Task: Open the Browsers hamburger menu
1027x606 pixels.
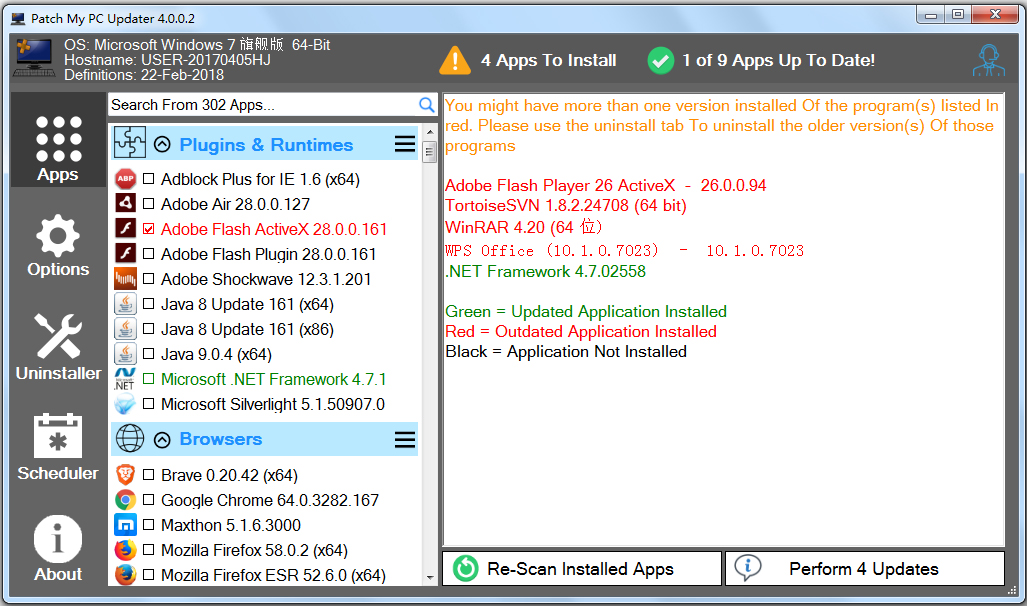Action: coord(405,440)
